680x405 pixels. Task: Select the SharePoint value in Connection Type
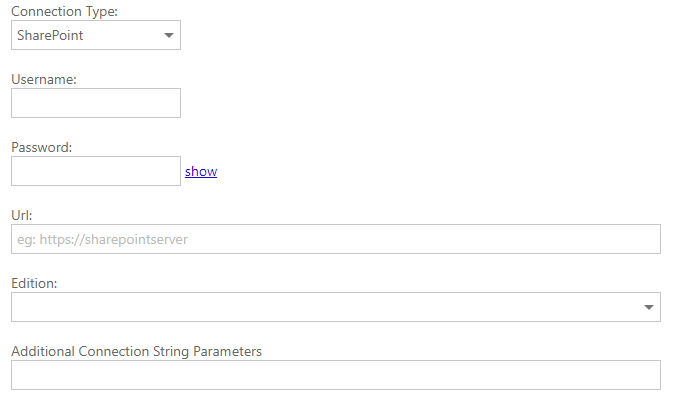point(50,35)
